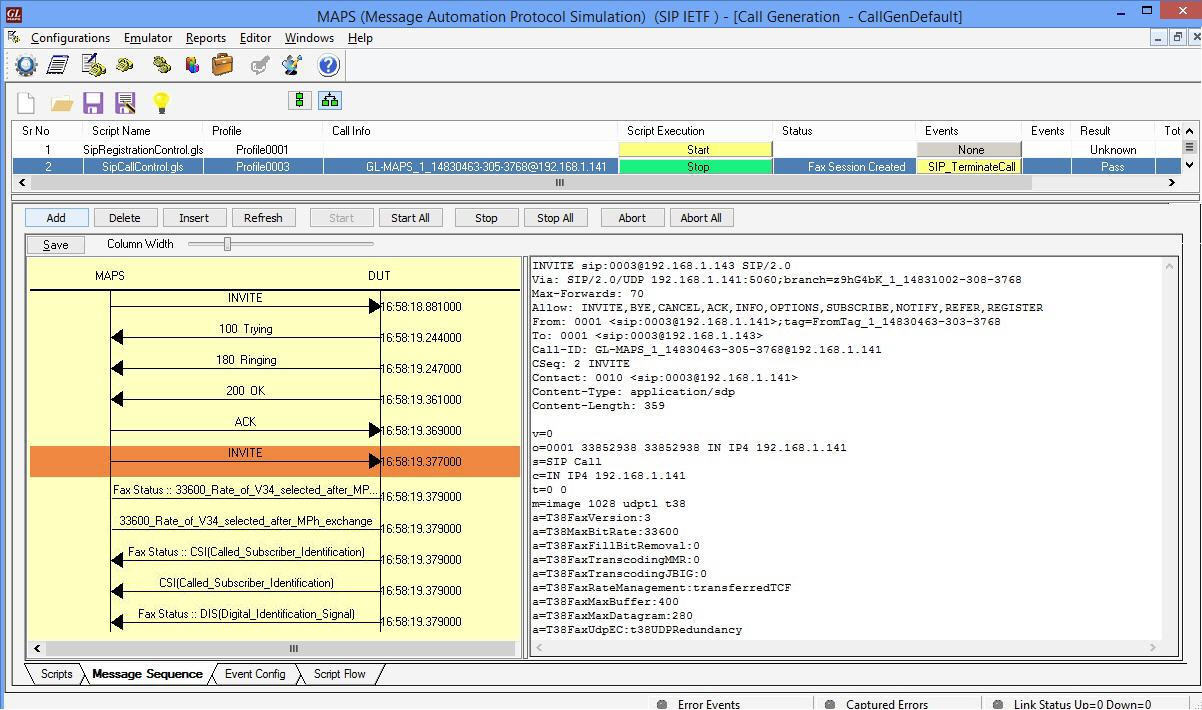Click the briefcase toolbar icon
The image size is (1202, 710).
[x=222, y=65]
